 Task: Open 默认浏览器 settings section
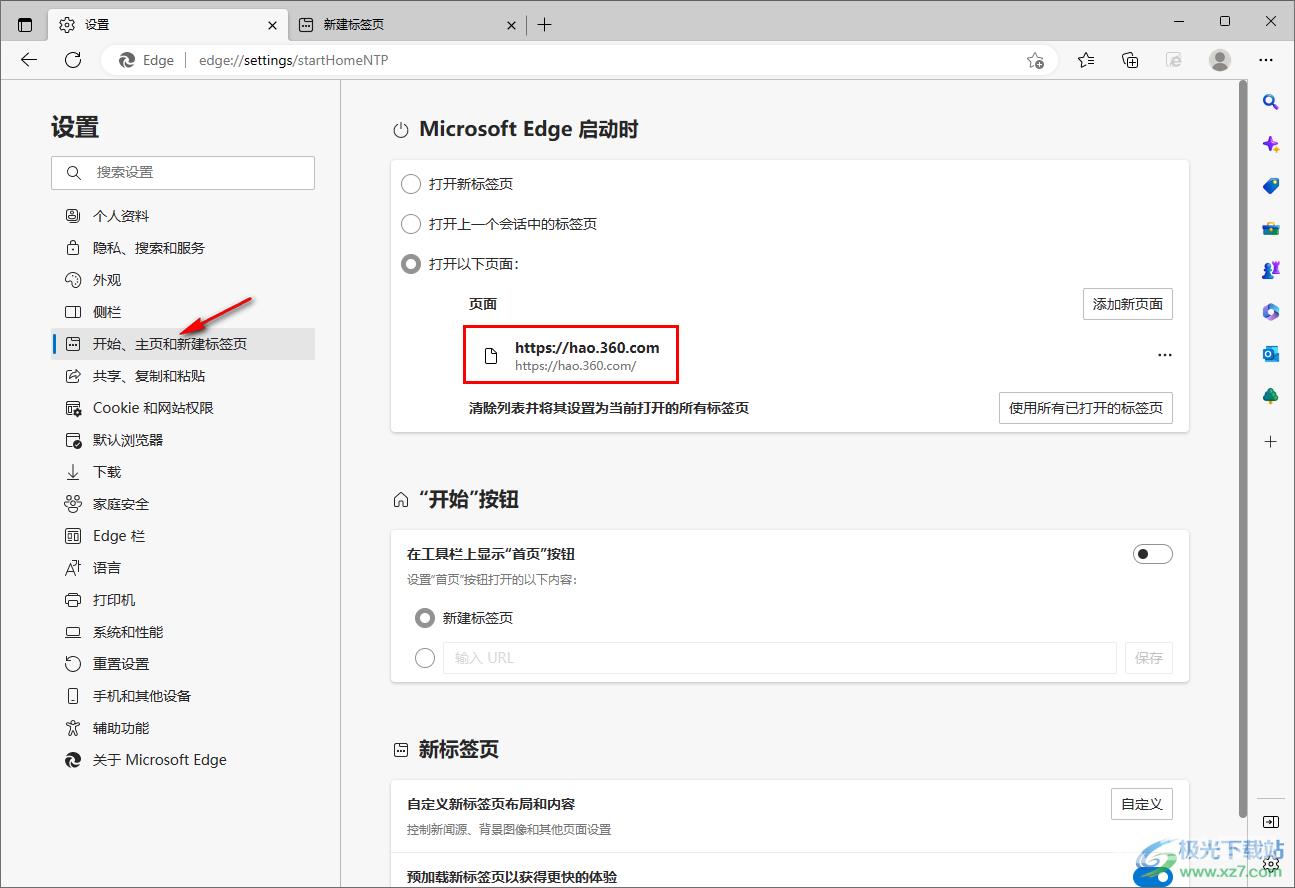[x=183, y=440]
